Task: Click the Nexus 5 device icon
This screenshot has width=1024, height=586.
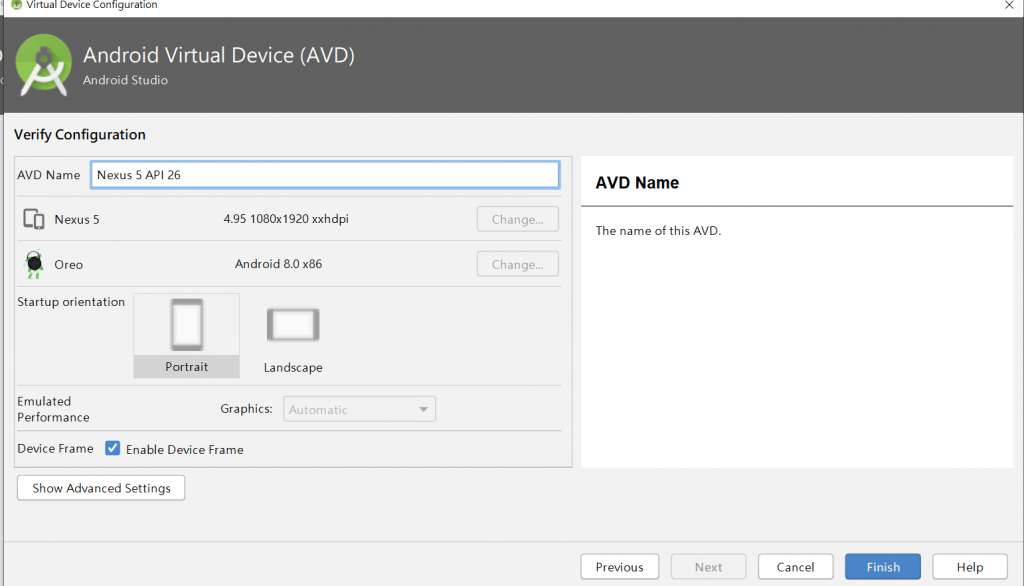Action: tap(34, 219)
